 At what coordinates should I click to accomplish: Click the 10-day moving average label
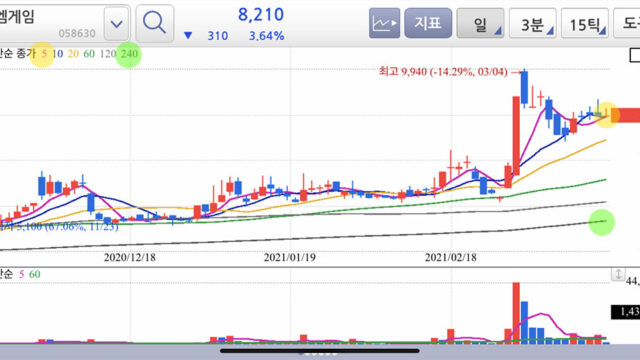[x=58, y=54]
